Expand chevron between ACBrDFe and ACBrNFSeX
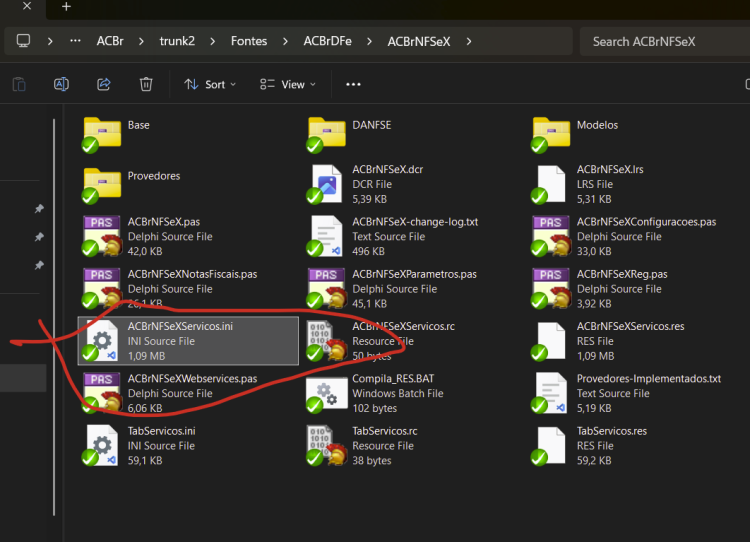 (369, 42)
